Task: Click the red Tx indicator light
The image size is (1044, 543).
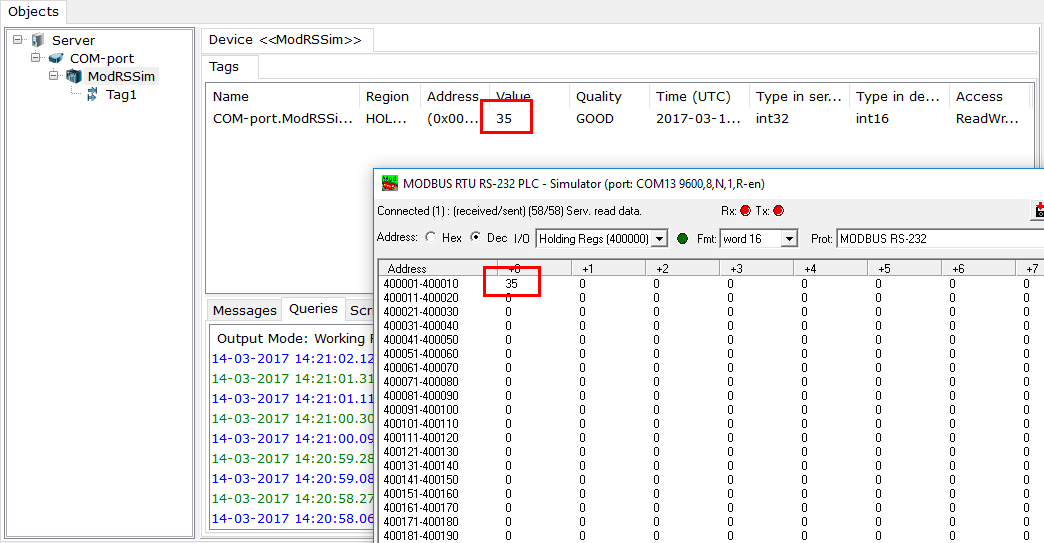Action: (778, 211)
